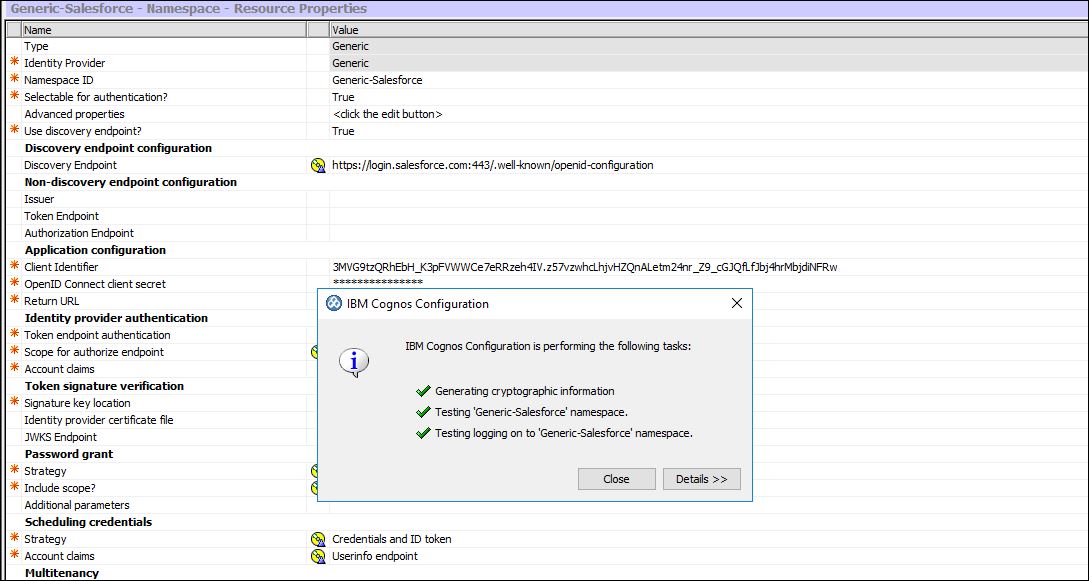The image size is (1089, 581).
Task: Click True value for Selectable for authentication
Action: click(343, 97)
